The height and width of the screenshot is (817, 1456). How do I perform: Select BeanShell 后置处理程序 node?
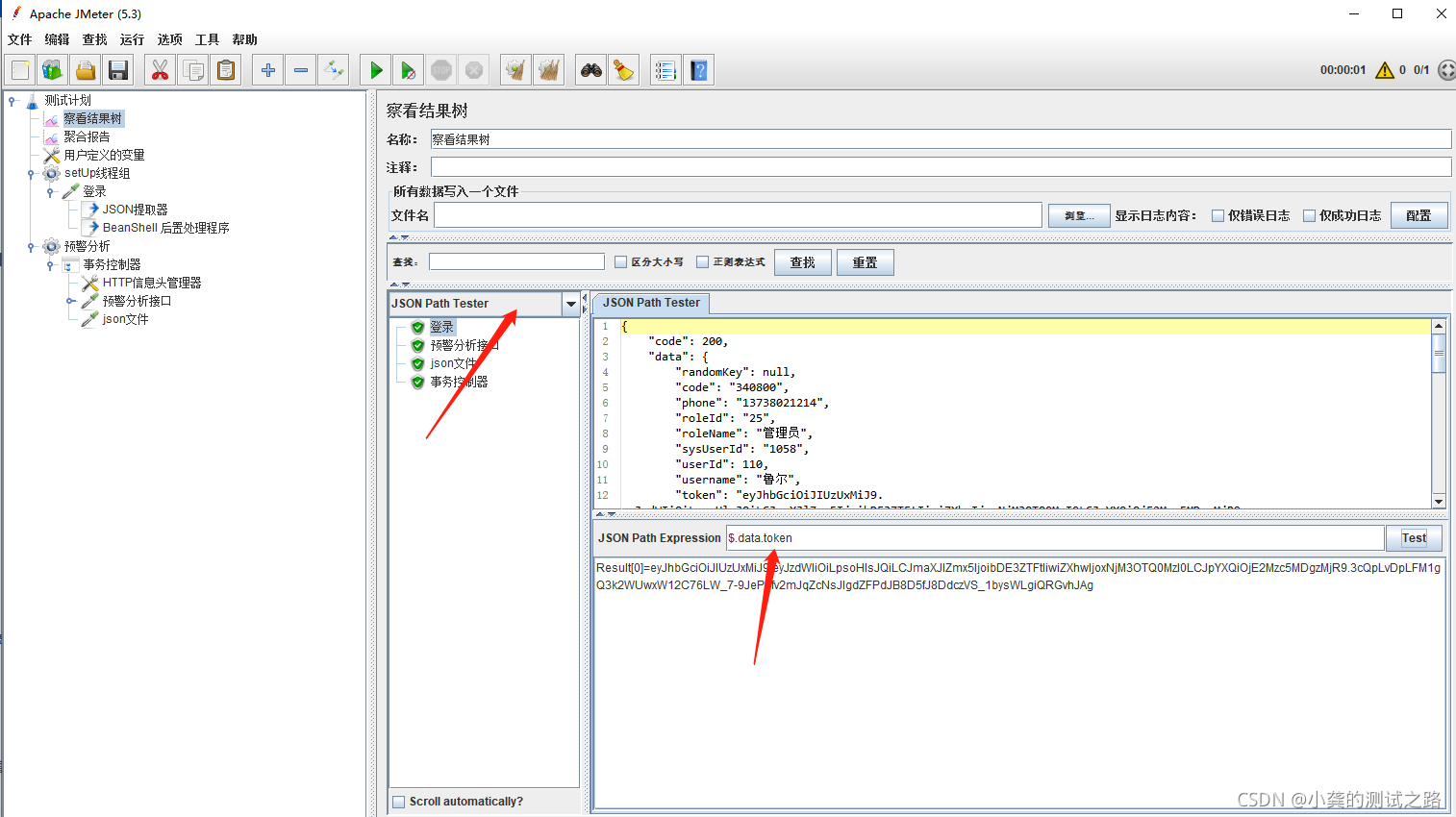tap(165, 228)
